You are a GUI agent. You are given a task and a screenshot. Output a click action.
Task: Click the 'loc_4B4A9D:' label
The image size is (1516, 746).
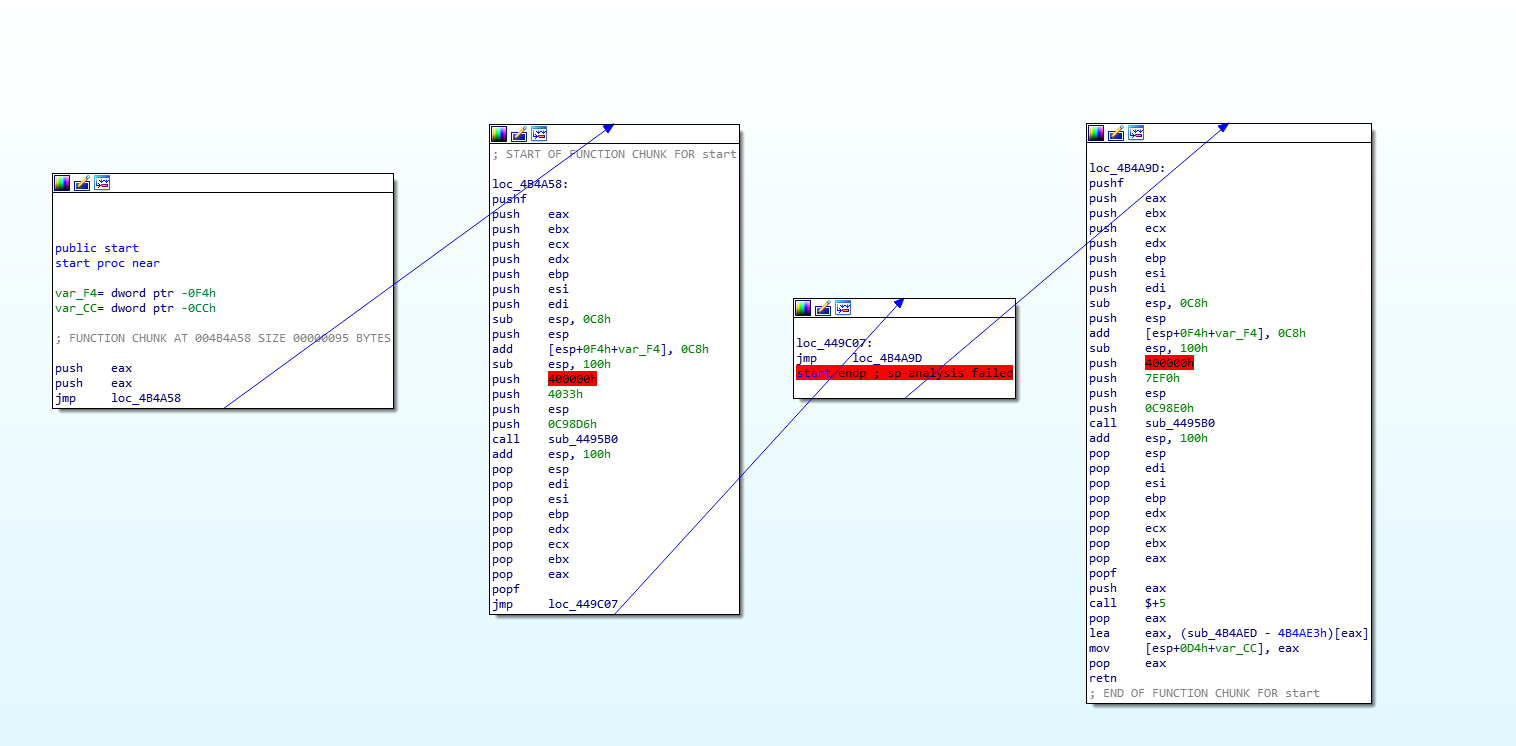tap(1127, 168)
